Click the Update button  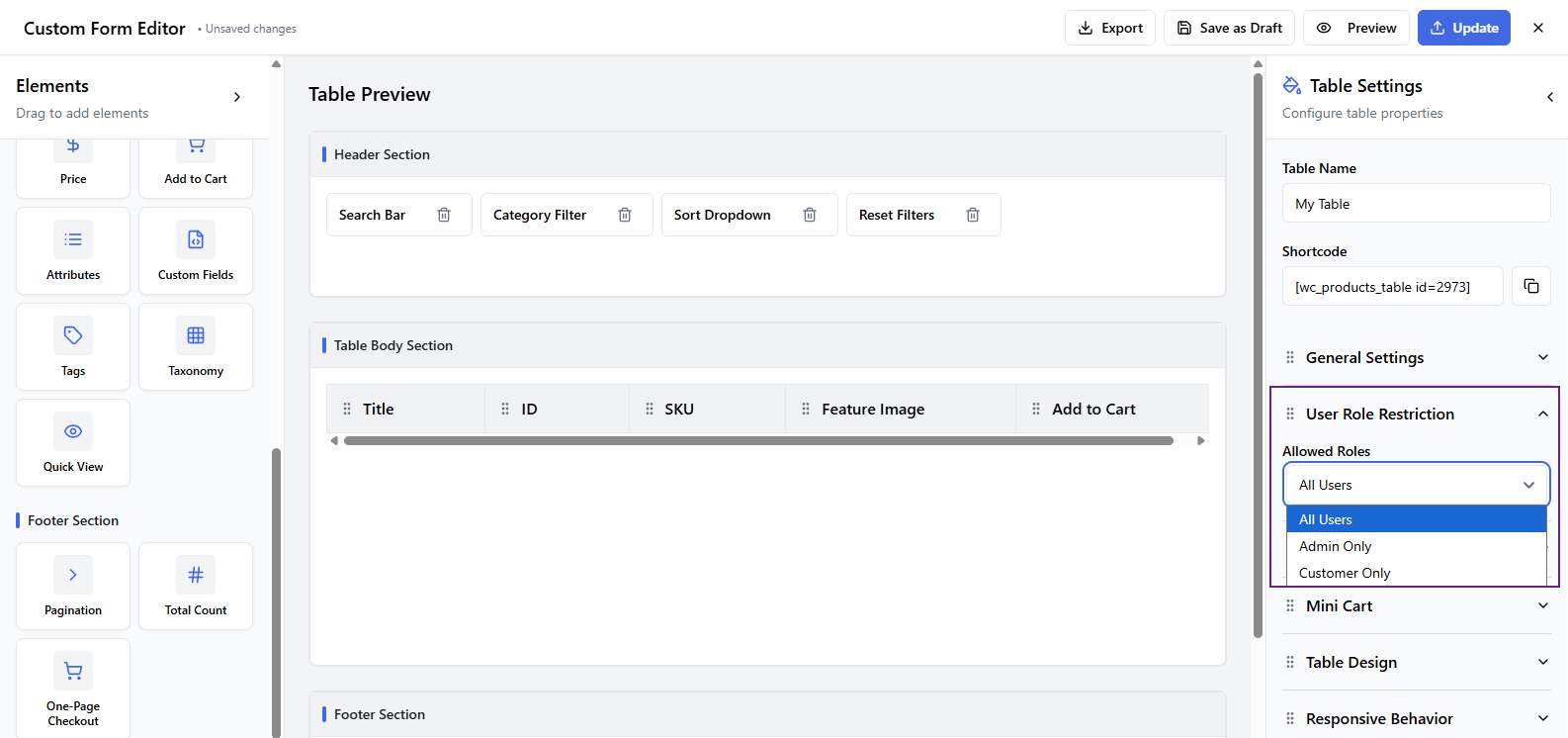(1463, 28)
